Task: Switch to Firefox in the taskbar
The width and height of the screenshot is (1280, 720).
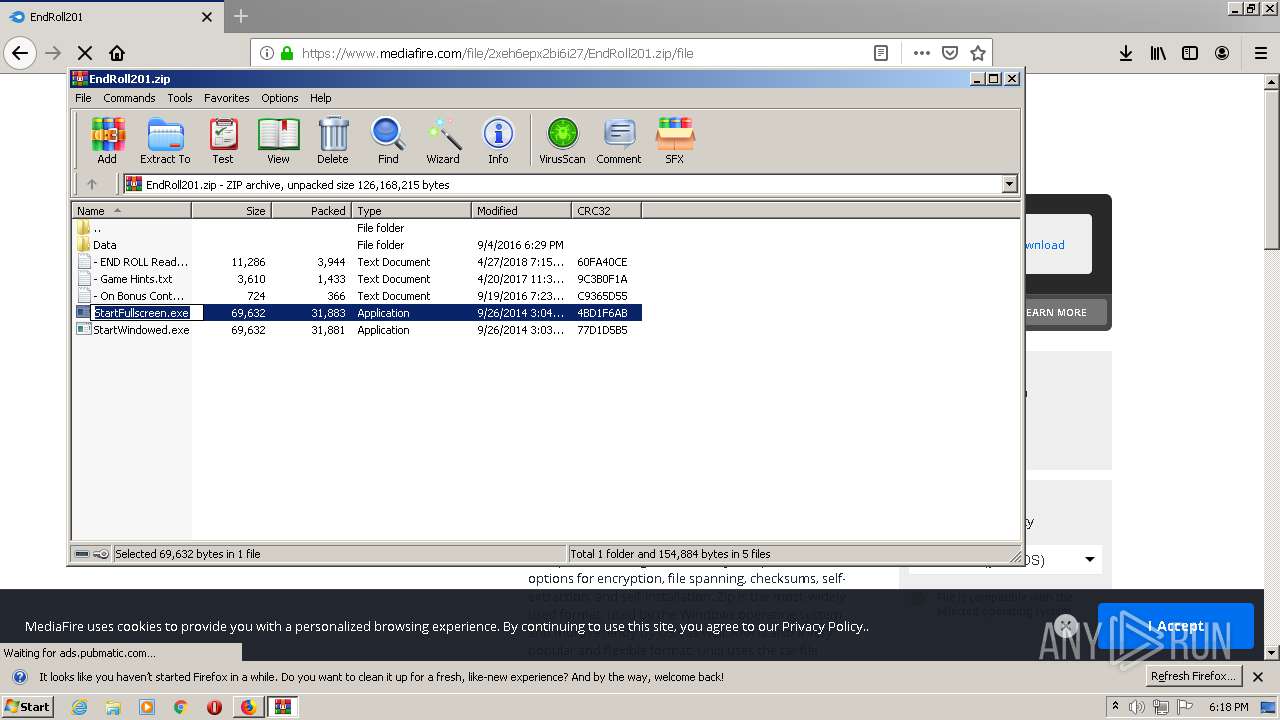Action: point(248,707)
